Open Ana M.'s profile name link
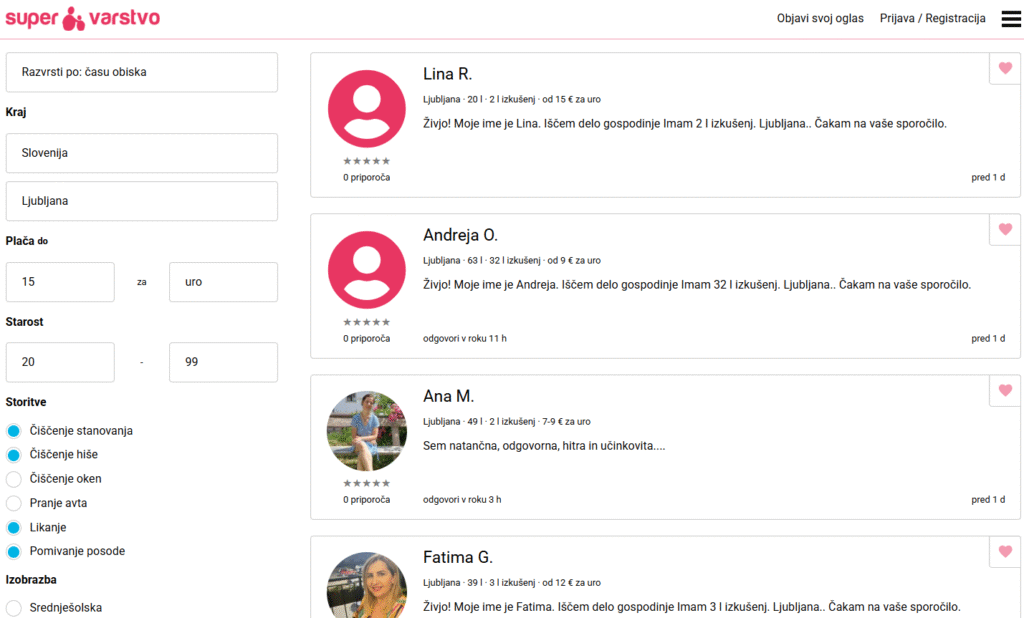The height and width of the screenshot is (618, 1024). [448, 396]
